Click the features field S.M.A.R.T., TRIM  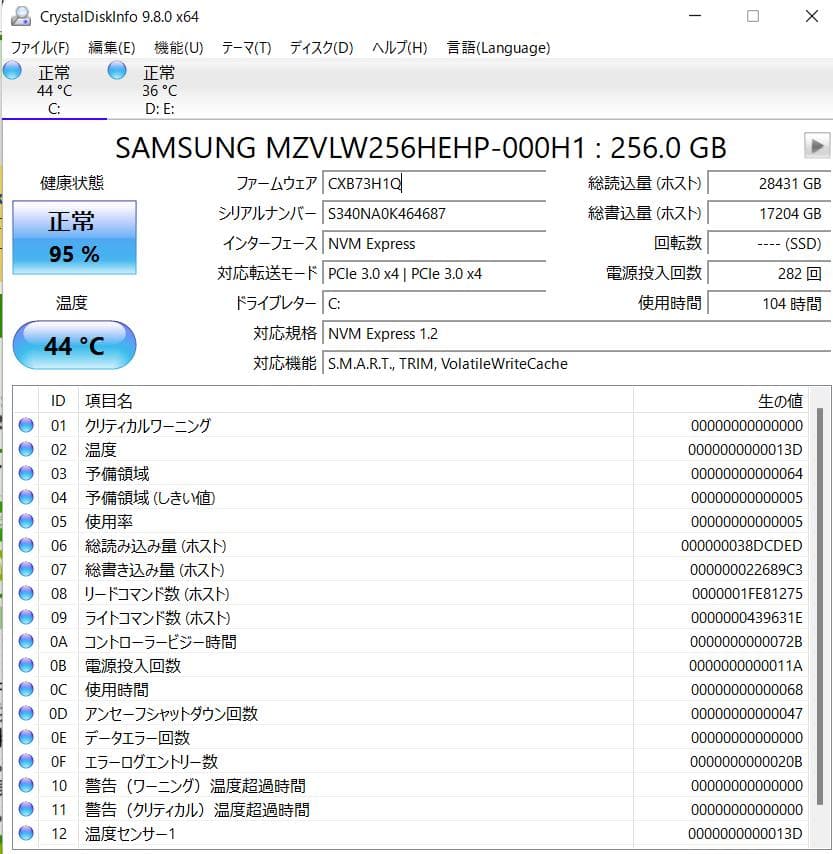tap(576, 363)
